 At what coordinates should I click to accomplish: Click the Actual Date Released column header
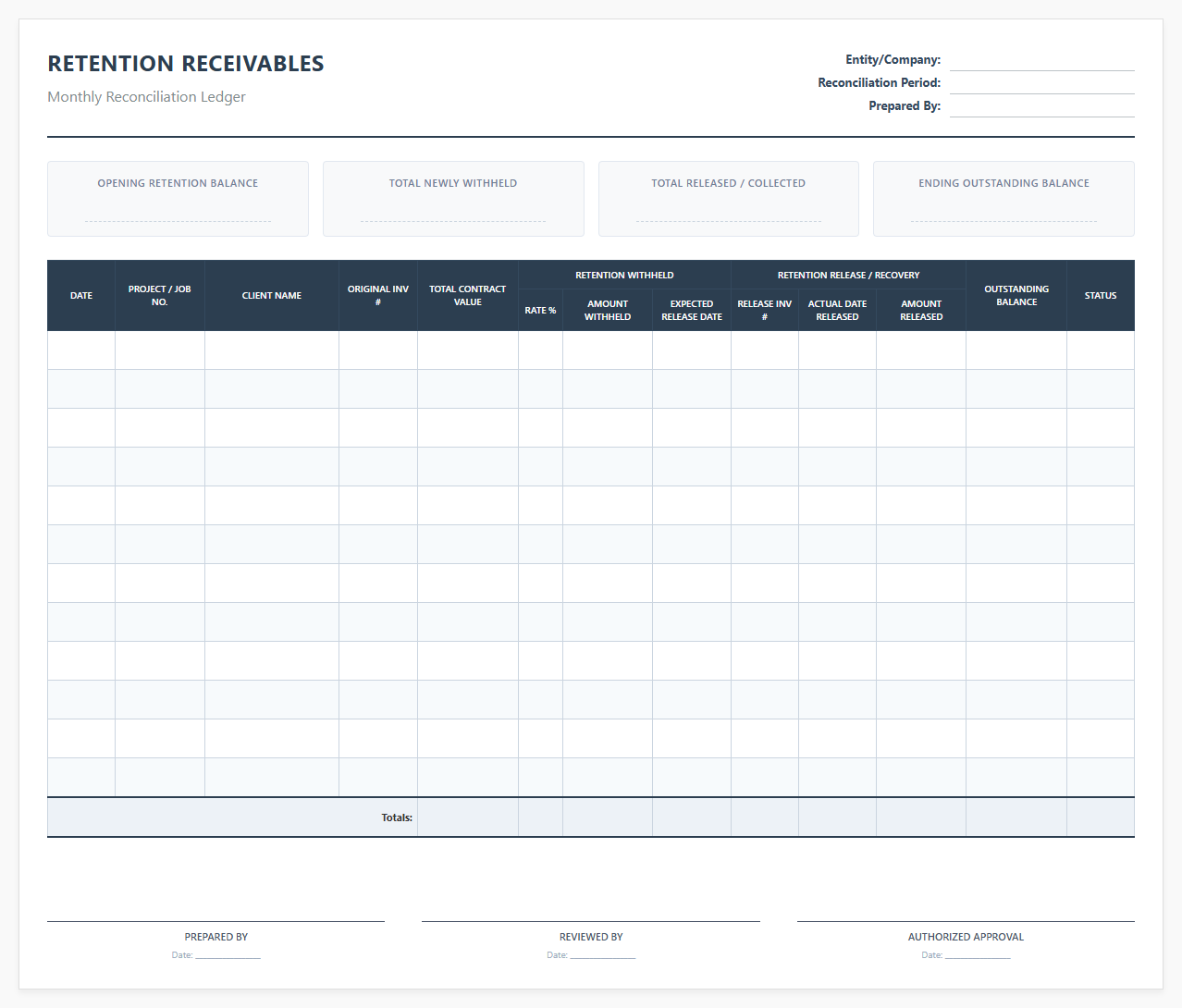838,311
